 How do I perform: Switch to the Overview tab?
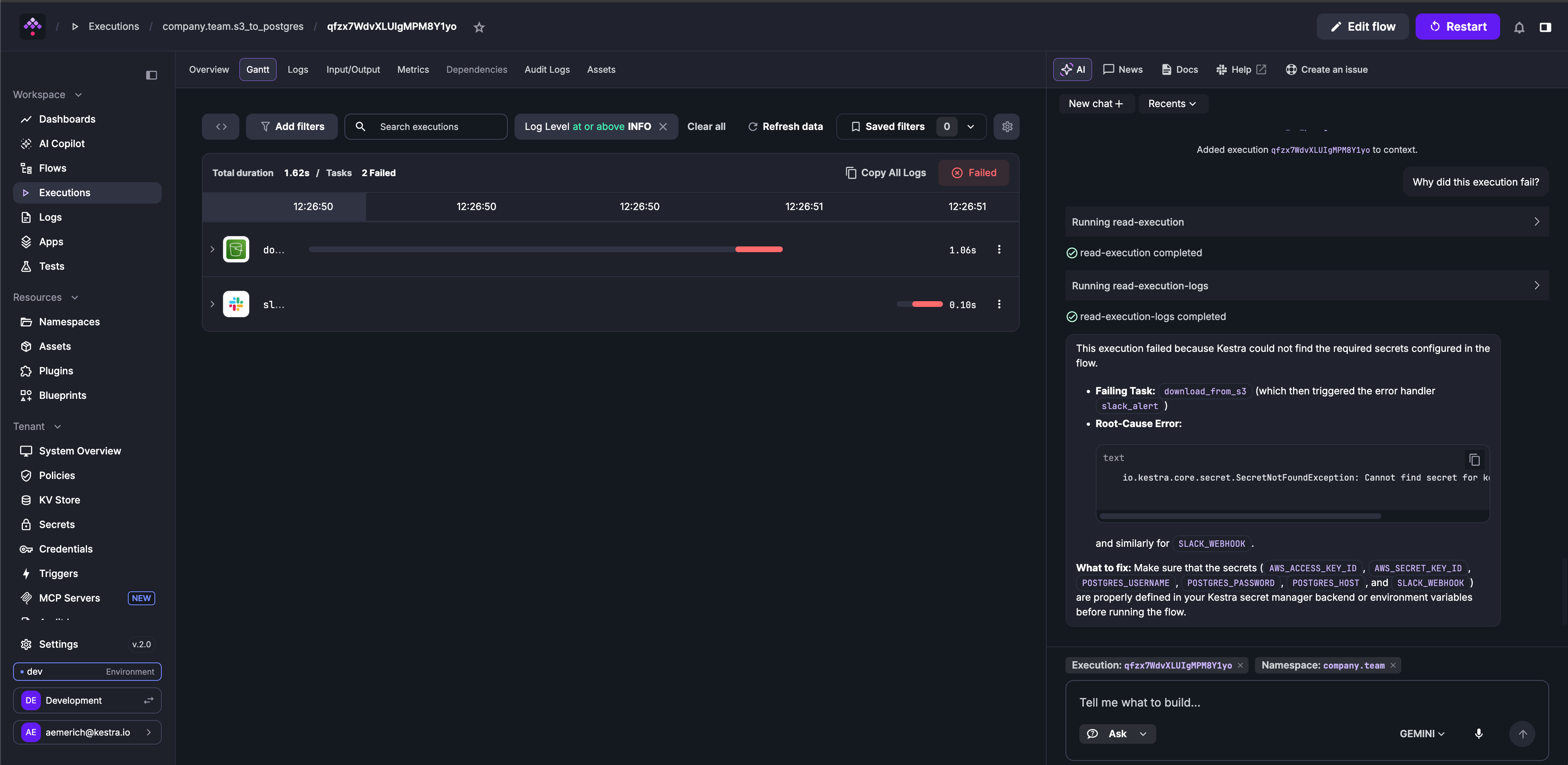click(x=209, y=69)
